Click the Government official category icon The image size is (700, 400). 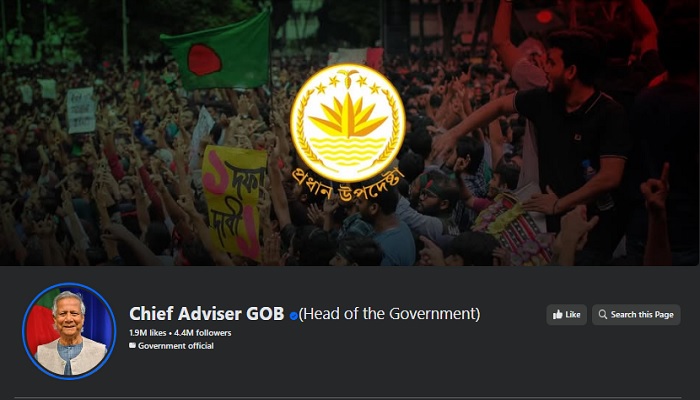click(x=132, y=346)
